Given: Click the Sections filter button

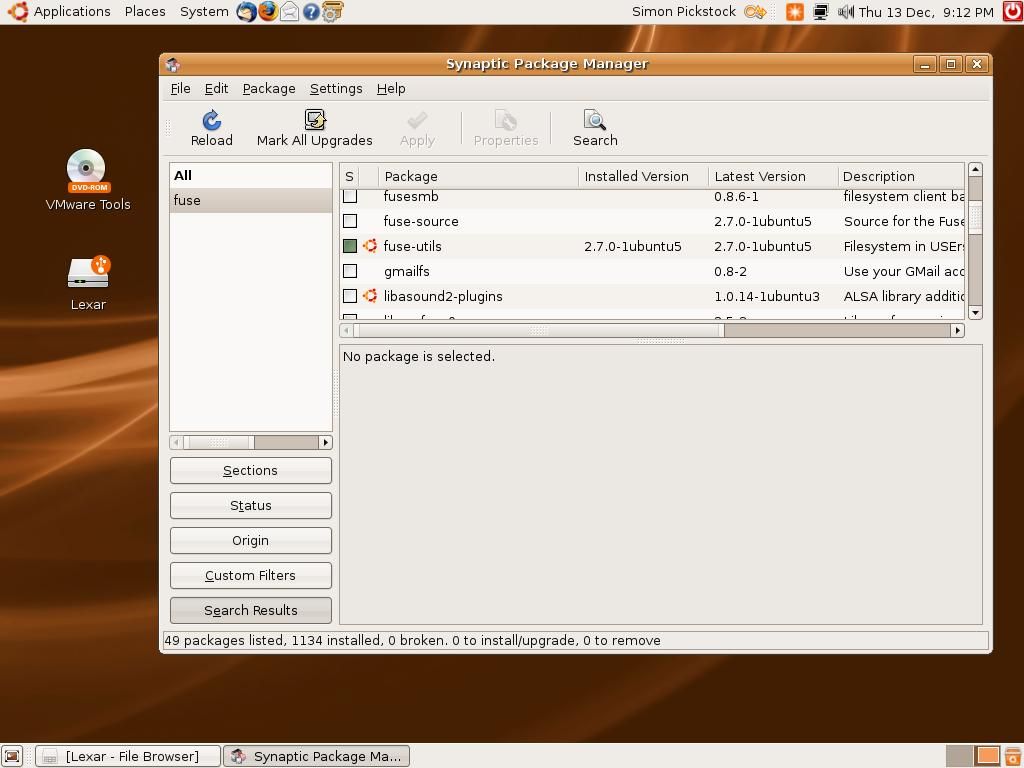Looking at the screenshot, I should pos(250,470).
